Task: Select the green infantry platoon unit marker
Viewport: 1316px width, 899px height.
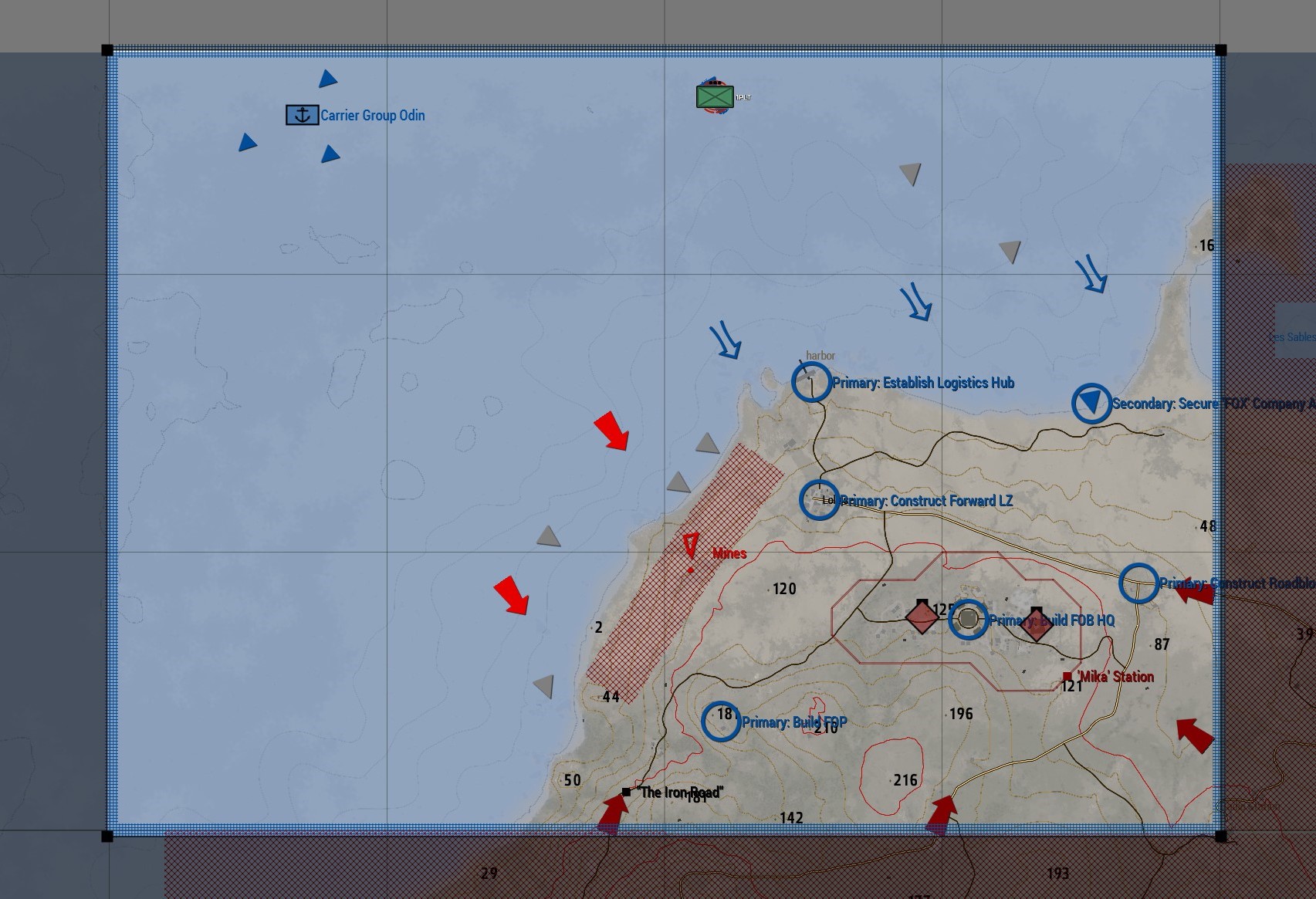Action: pos(715,97)
